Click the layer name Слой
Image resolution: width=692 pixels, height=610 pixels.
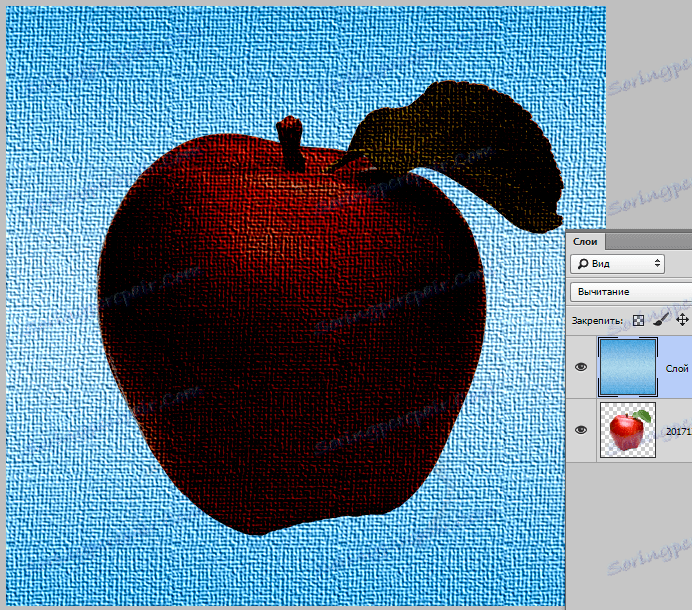tap(677, 368)
